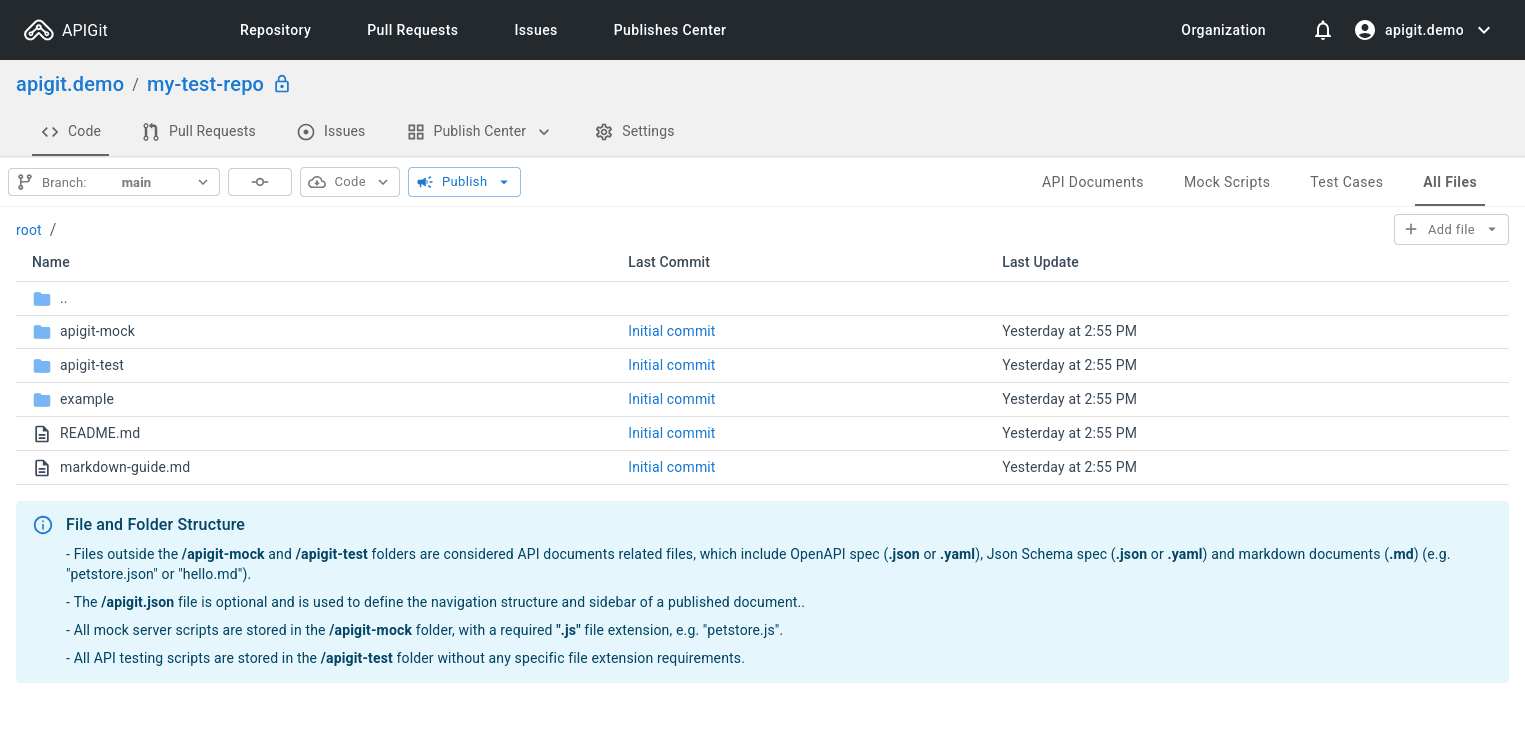Click the Last Commit column header
Viewport: 1525px width, 739px height.
pyautogui.click(x=669, y=262)
